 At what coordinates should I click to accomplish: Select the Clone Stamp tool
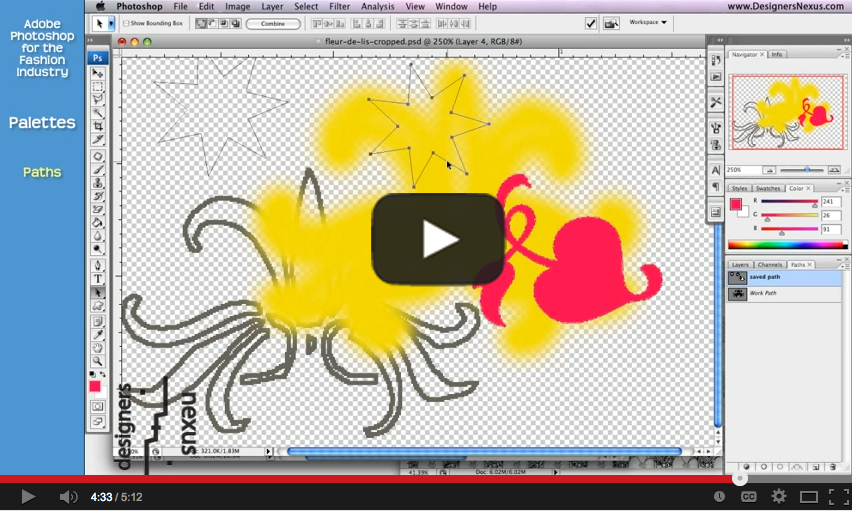click(x=98, y=183)
